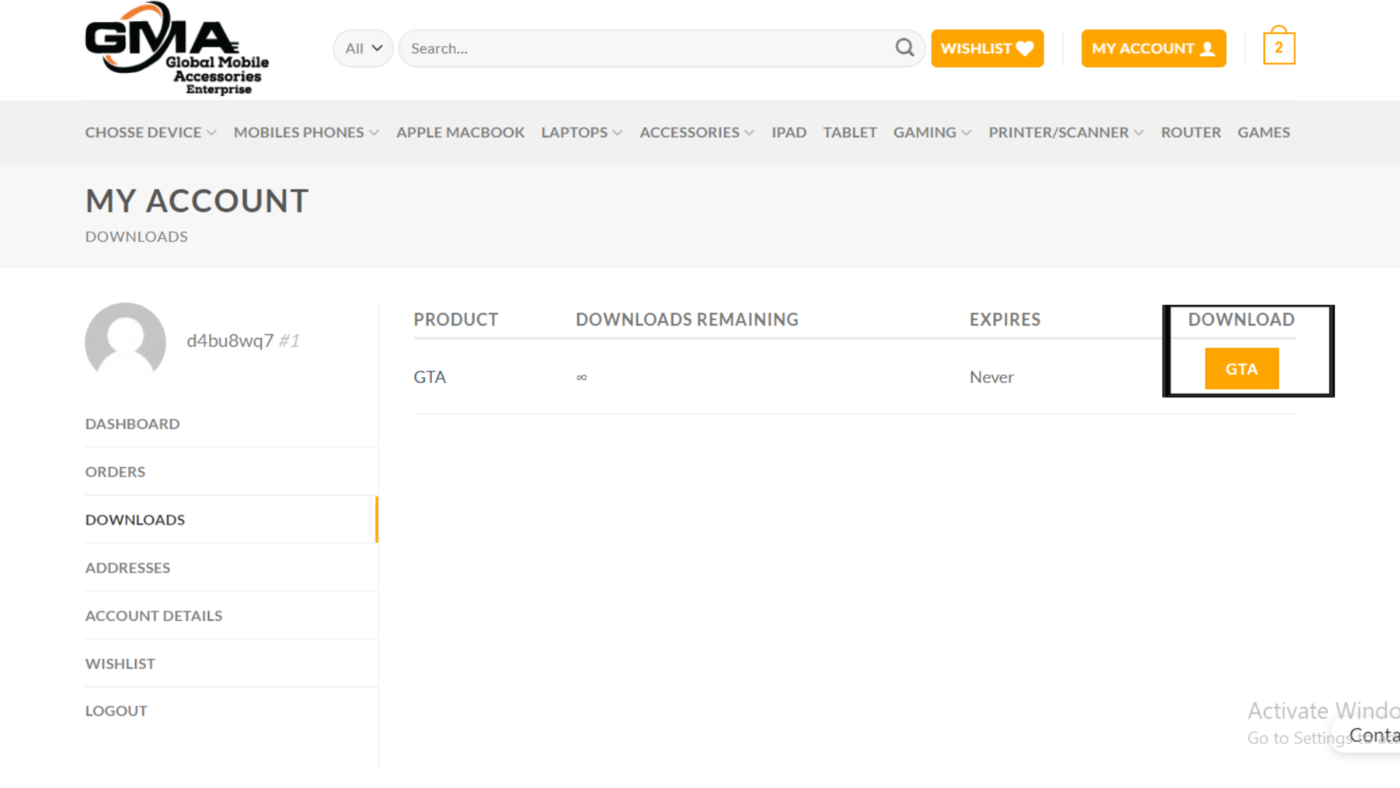Image resolution: width=1400 pixels, height=788 pixels.
Task: Expand the Printer/Scanner menu
Action: [1065, 132]
